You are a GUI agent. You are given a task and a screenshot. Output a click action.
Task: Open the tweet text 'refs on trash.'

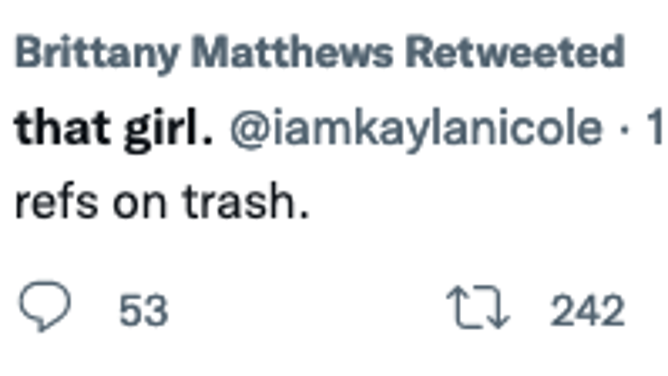(x=162, y=202)
